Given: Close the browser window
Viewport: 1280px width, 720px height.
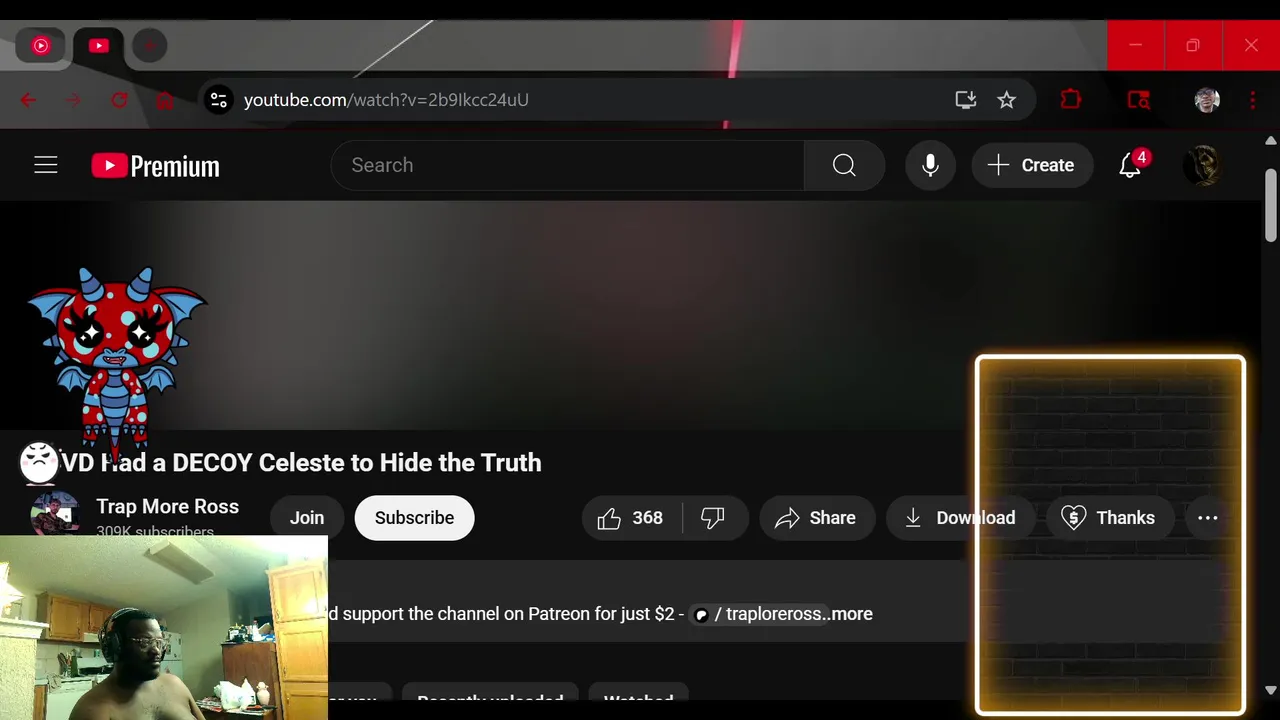Looking at the screenshot, I should (x=1251, y=45).
